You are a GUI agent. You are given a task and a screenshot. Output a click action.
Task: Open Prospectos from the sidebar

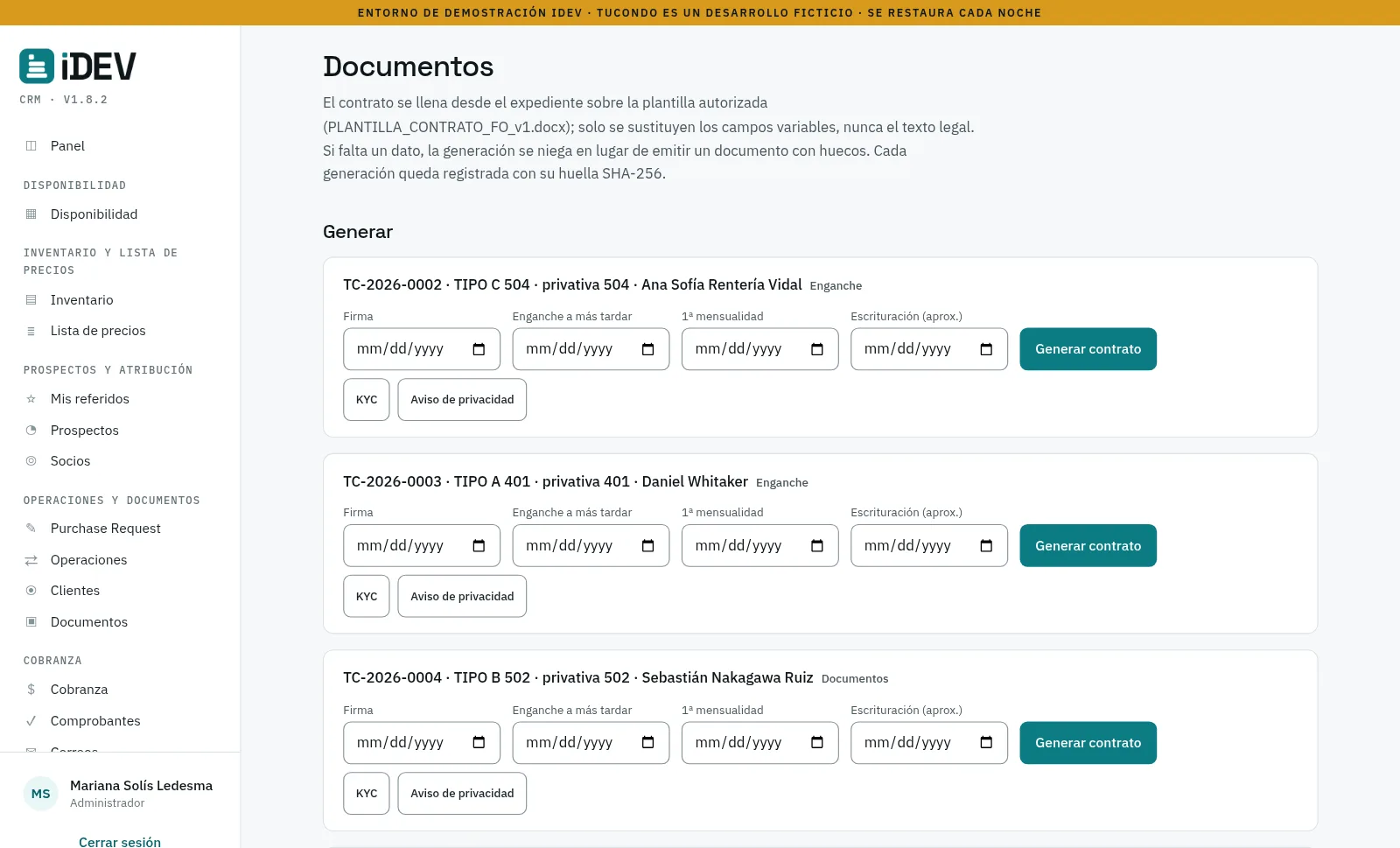(85, 431)
